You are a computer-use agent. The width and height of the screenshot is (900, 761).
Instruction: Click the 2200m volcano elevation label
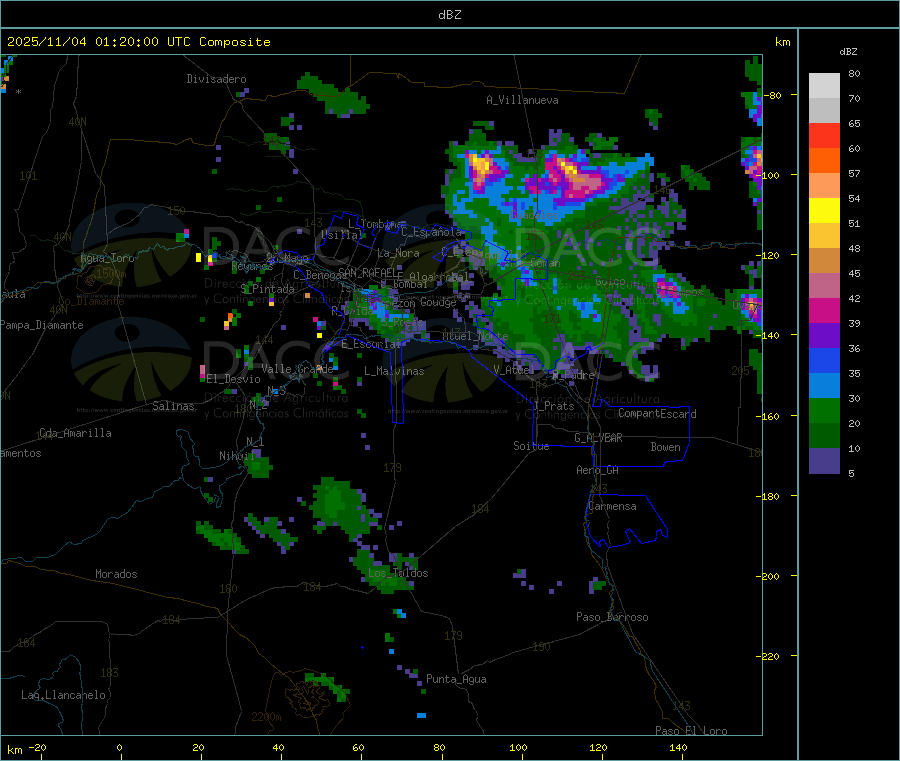click(x=266, y=717)
